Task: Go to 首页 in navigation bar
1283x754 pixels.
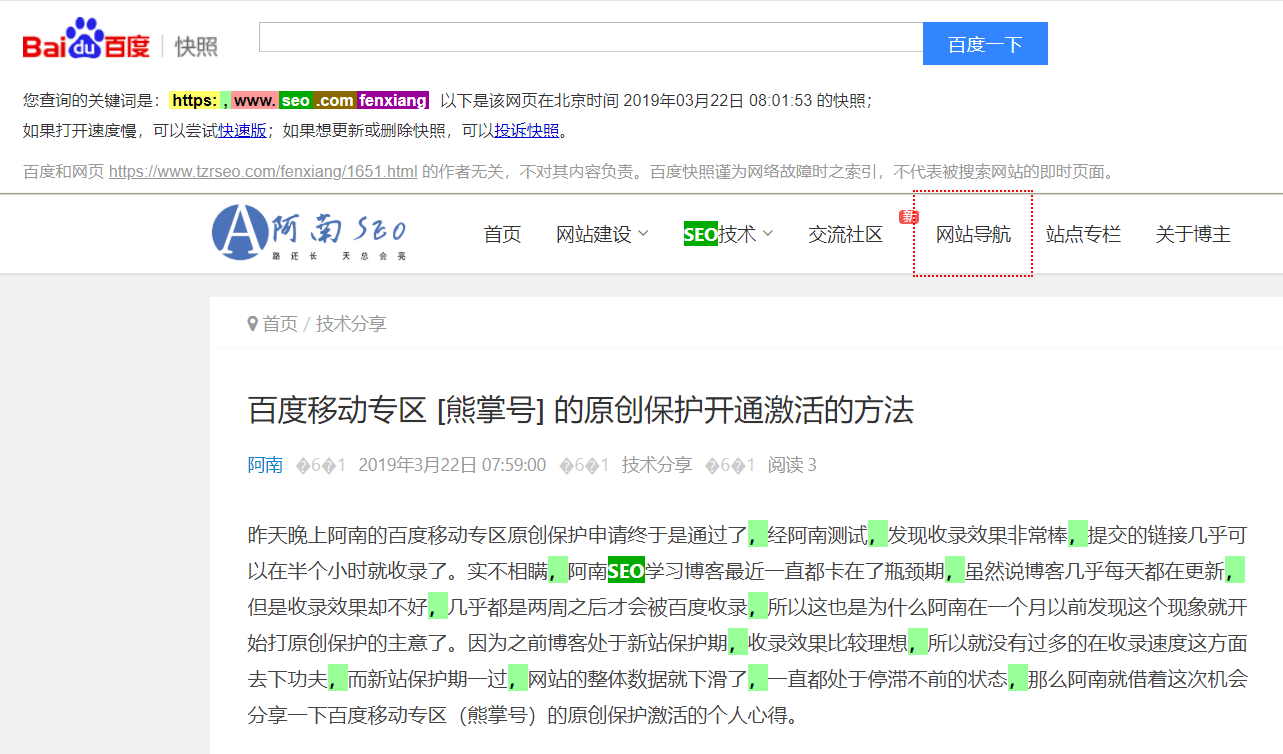Action: (502, 234)
